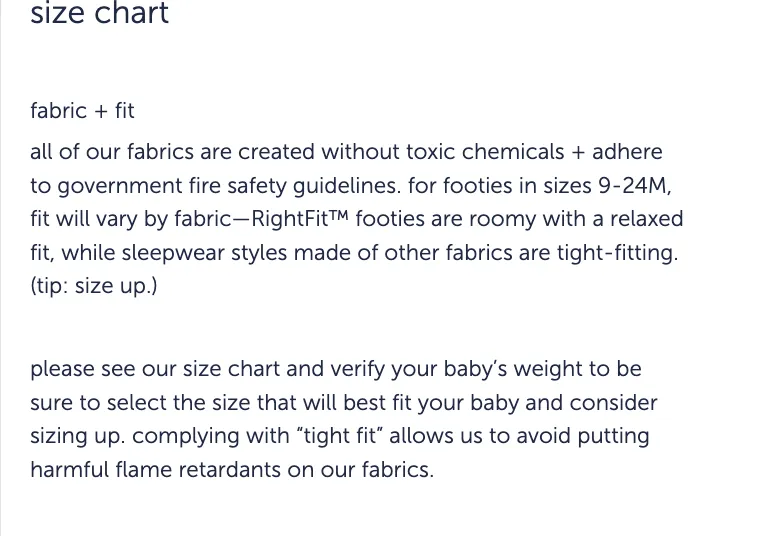This screenshot has width=758, height=536.
Task: Click "sizes 9-24M" in first paragraph
Action: [x=605, y=186]
